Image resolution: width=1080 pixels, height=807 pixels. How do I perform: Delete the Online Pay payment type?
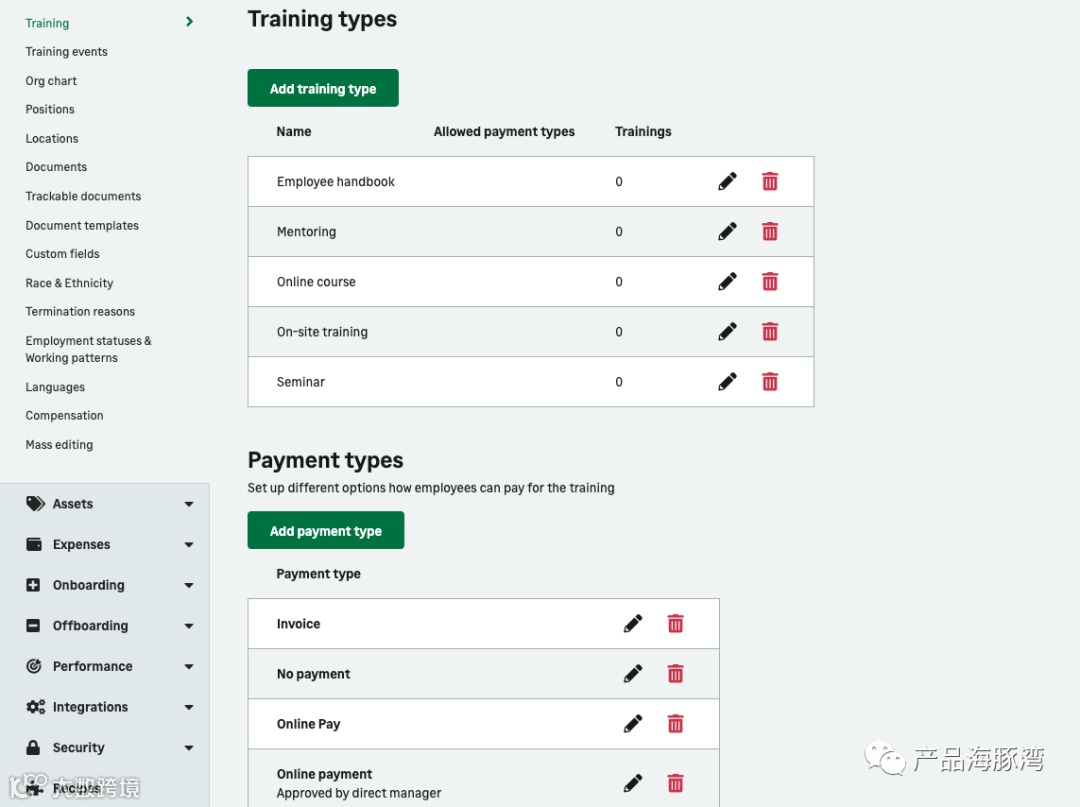pos(676,724)
